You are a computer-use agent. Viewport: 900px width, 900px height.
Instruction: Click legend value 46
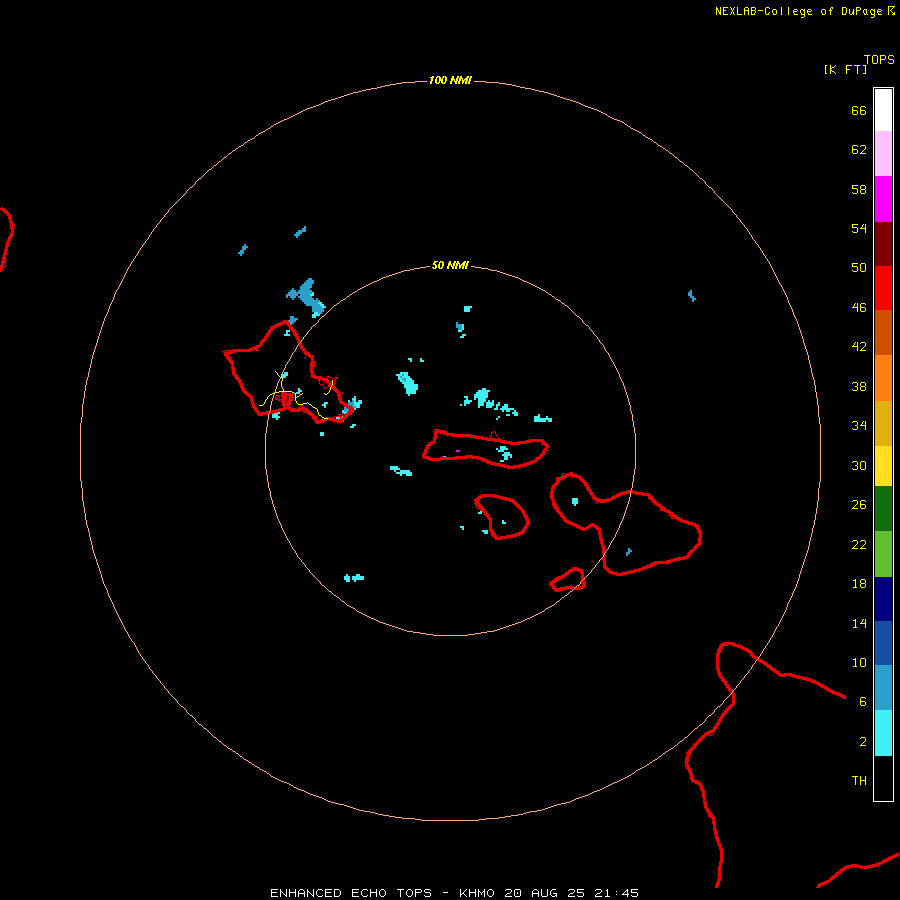click(x=859, y=307)
